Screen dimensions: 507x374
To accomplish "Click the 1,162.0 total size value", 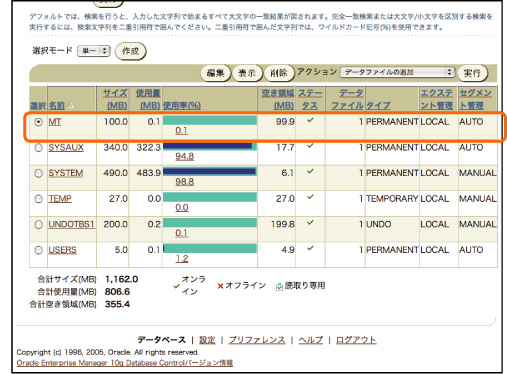I will [x=122, y=279].
